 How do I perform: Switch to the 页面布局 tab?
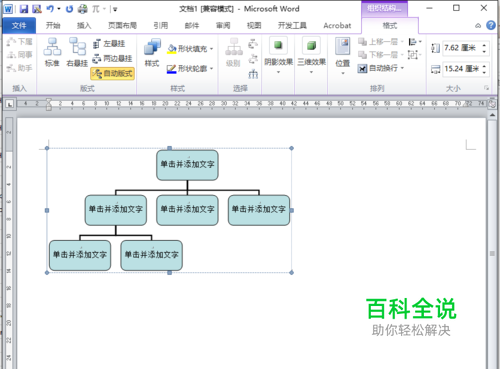point(122,26)
